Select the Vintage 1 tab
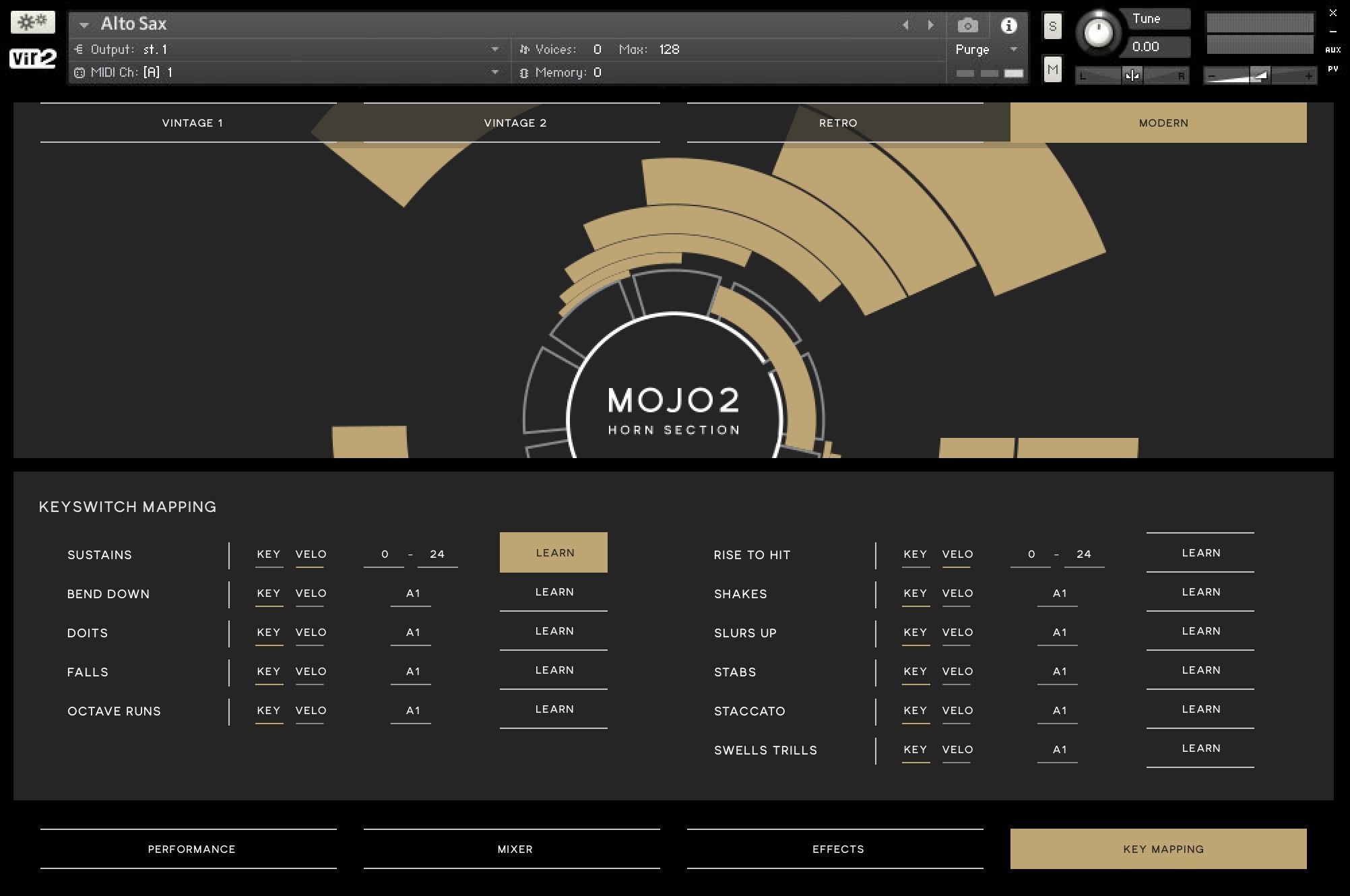 [189, 123]
